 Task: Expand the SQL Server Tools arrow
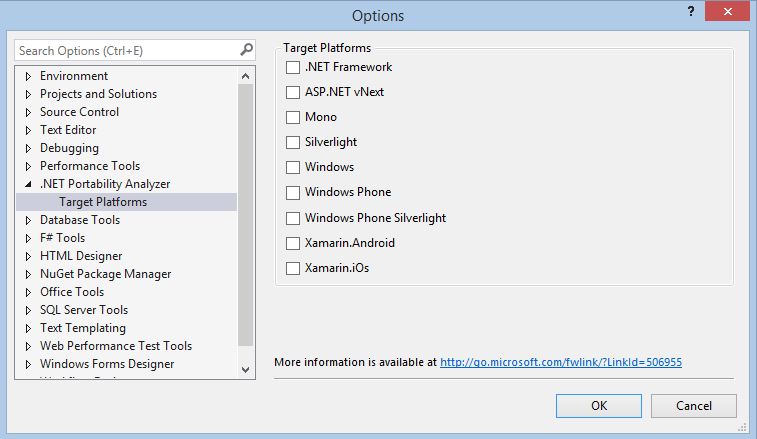click(28, 310)
